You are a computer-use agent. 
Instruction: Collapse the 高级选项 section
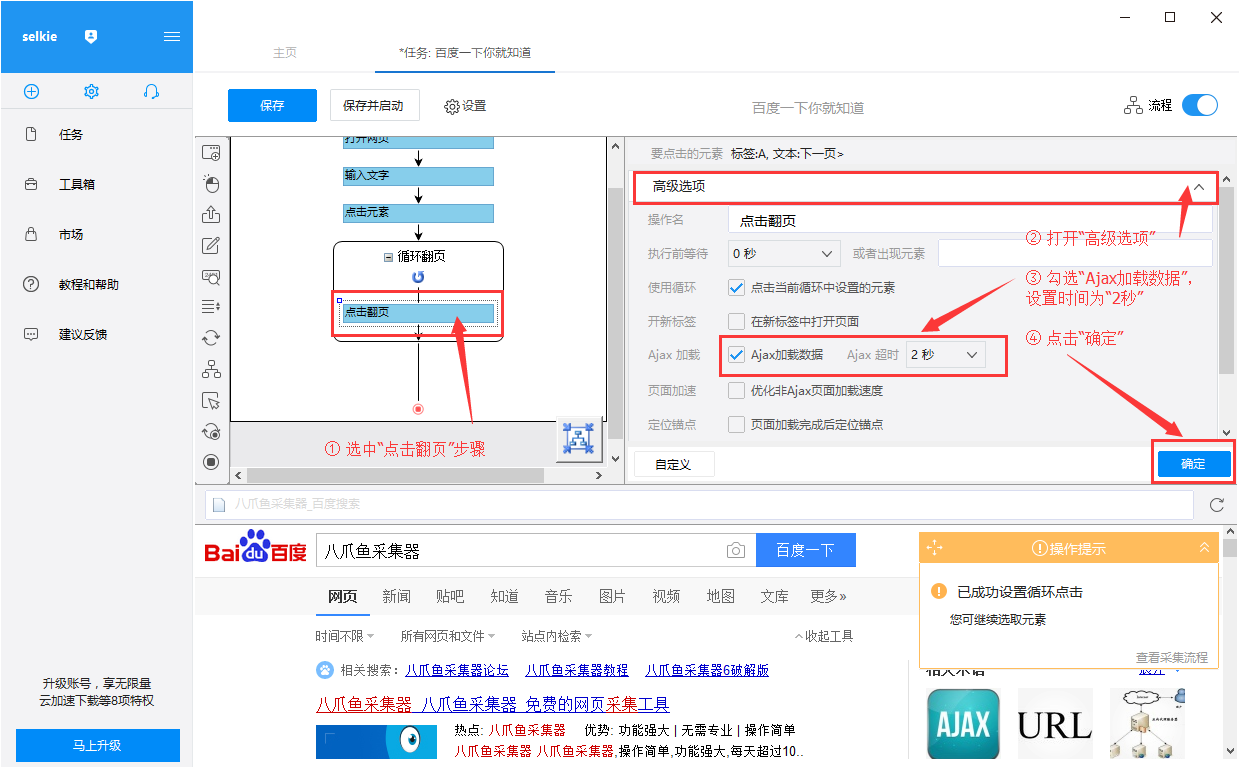[1198, 187]
